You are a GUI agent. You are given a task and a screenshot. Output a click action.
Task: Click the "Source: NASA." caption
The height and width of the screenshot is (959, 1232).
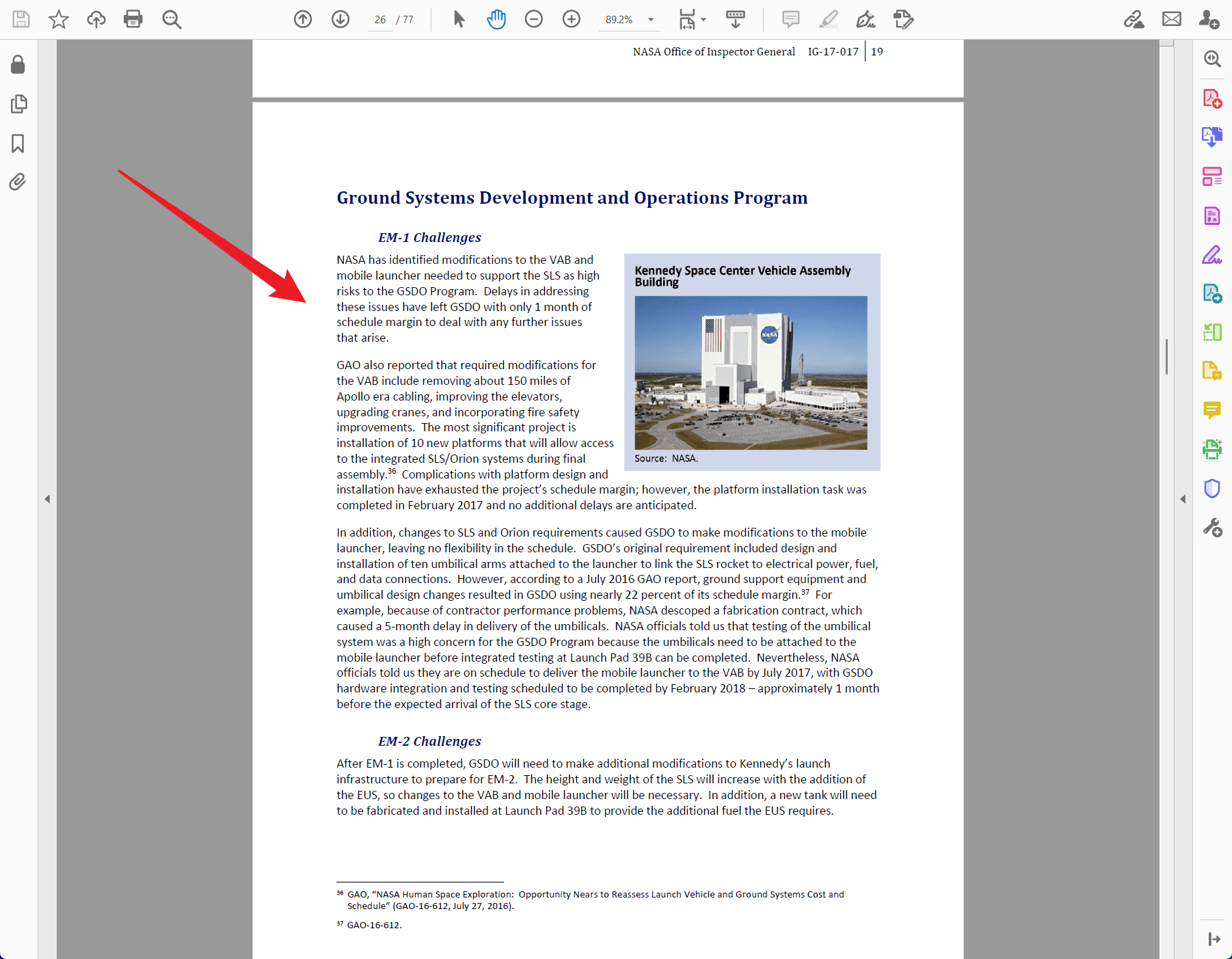666,459
